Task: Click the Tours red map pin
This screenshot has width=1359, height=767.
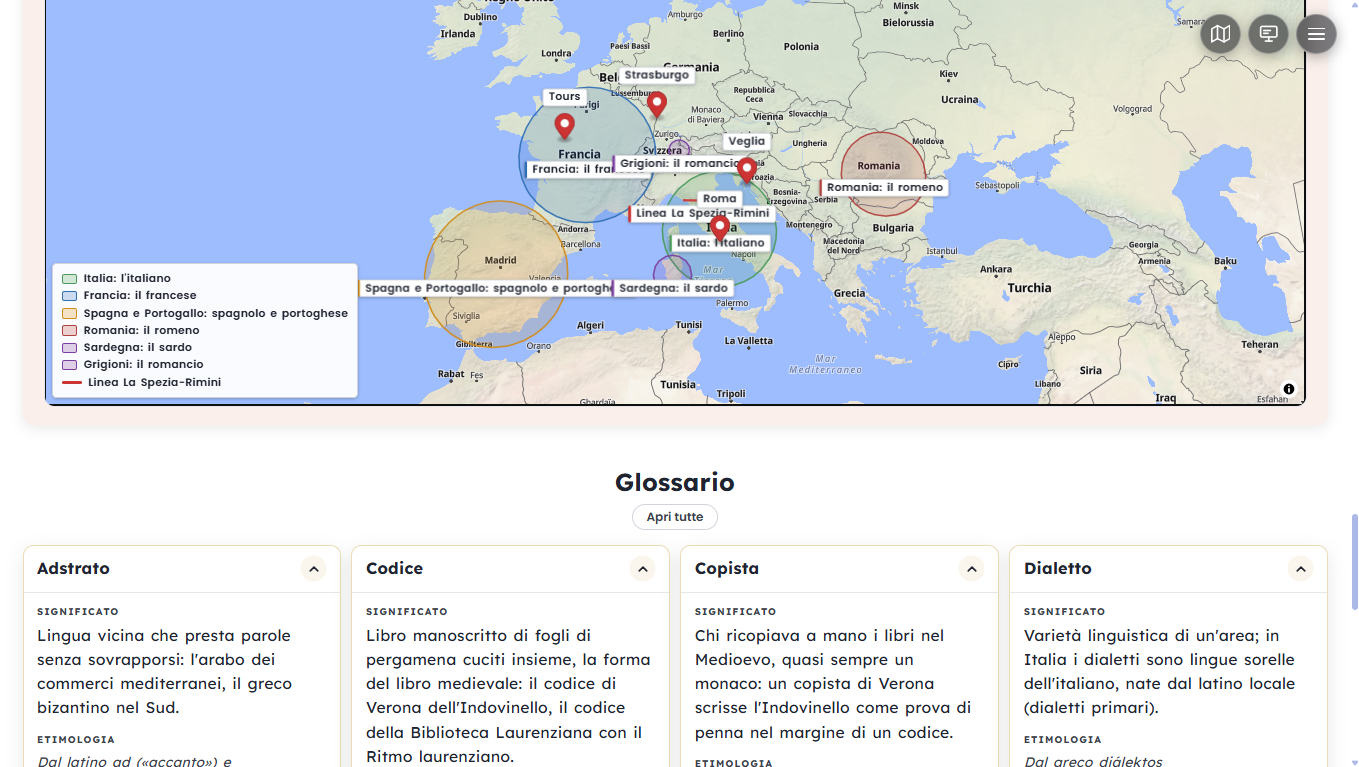Action: (564, 126)
